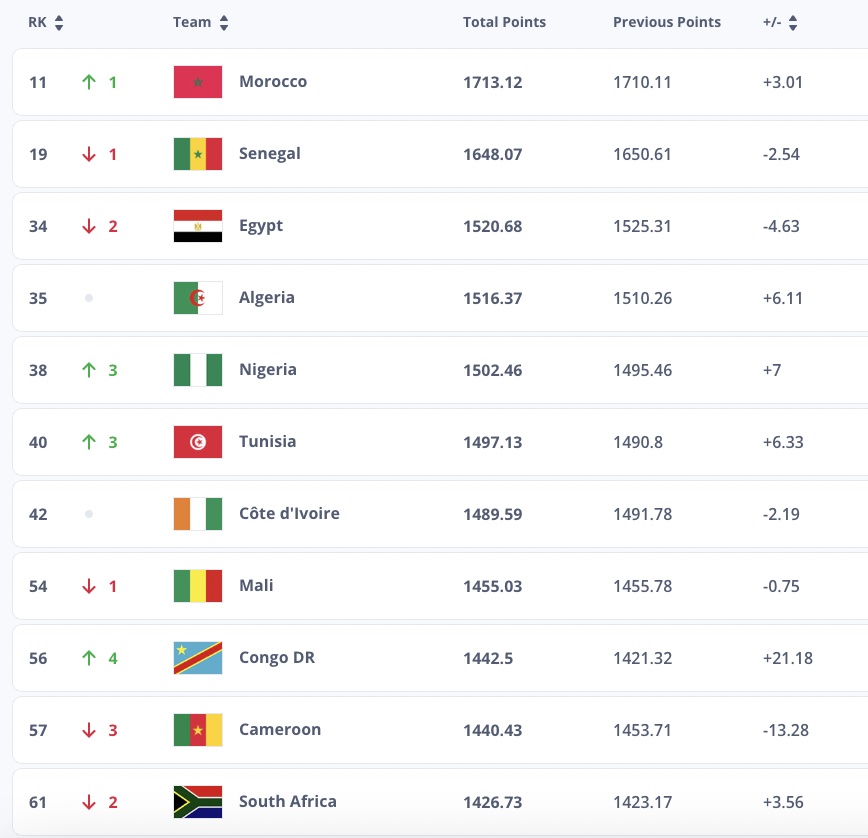Viewport: 868px width, 838px height.
Task: Sort table by Team column arrows
Action: (x=223, y=23)
